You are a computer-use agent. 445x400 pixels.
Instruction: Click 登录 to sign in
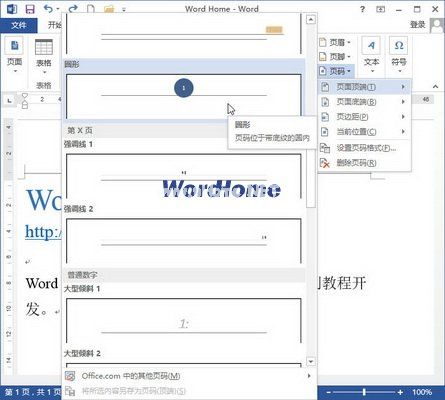(418, 25)
